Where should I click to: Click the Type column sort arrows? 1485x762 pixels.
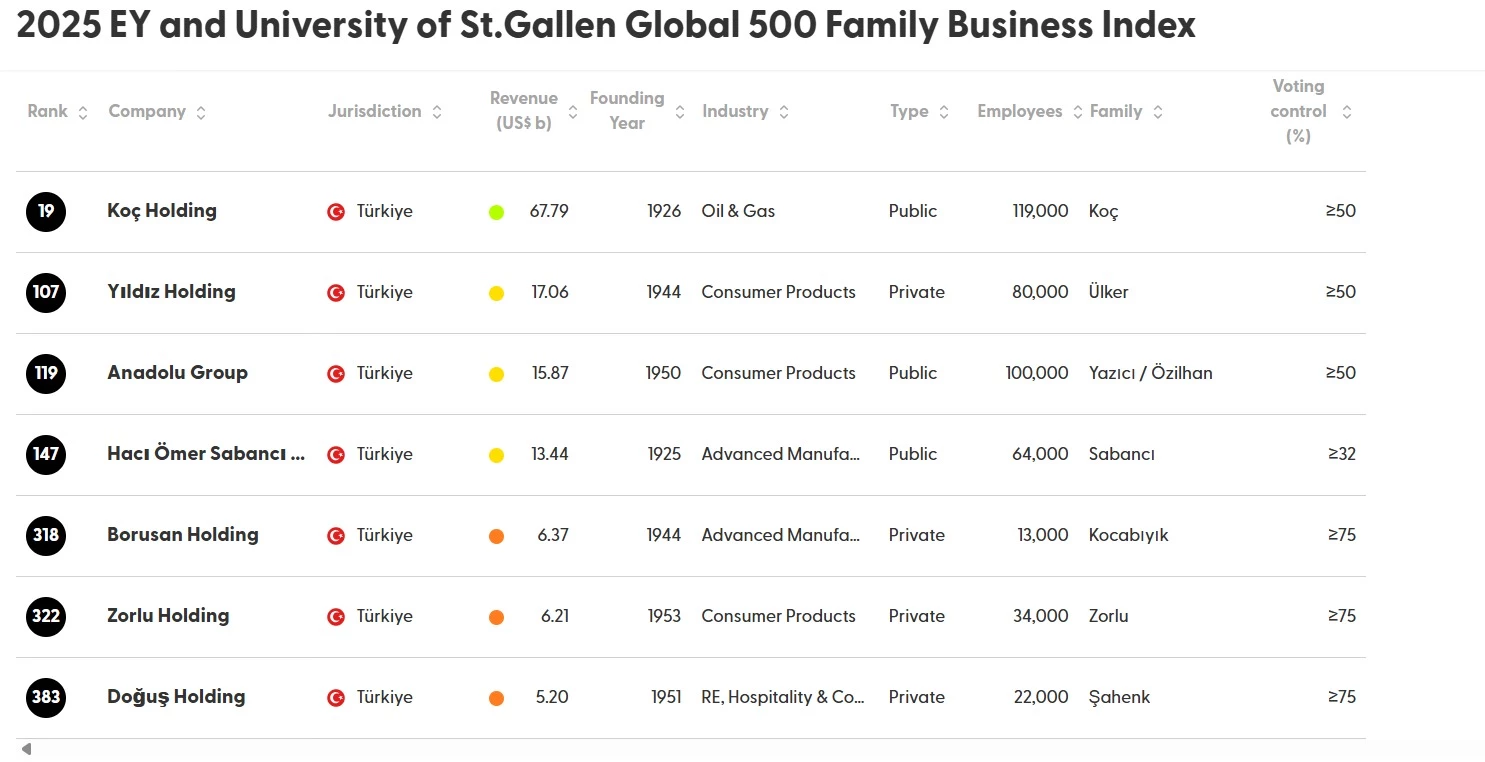pyautogui.click(x=944, y=112)
